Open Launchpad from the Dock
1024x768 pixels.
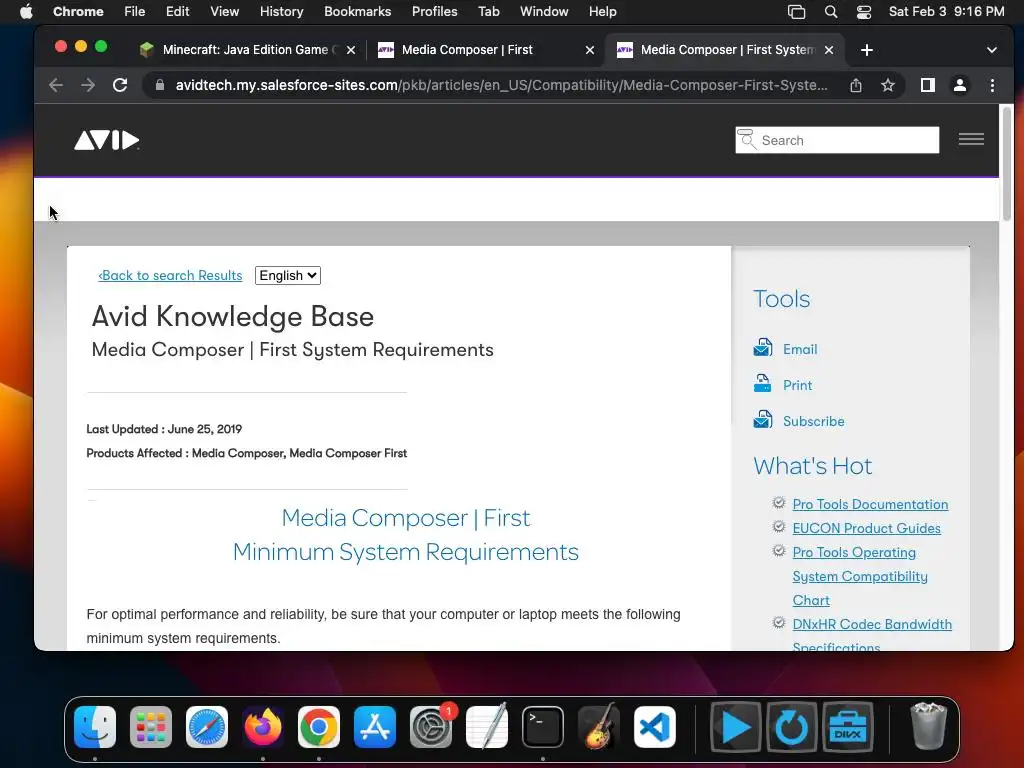tap(151, 727)
